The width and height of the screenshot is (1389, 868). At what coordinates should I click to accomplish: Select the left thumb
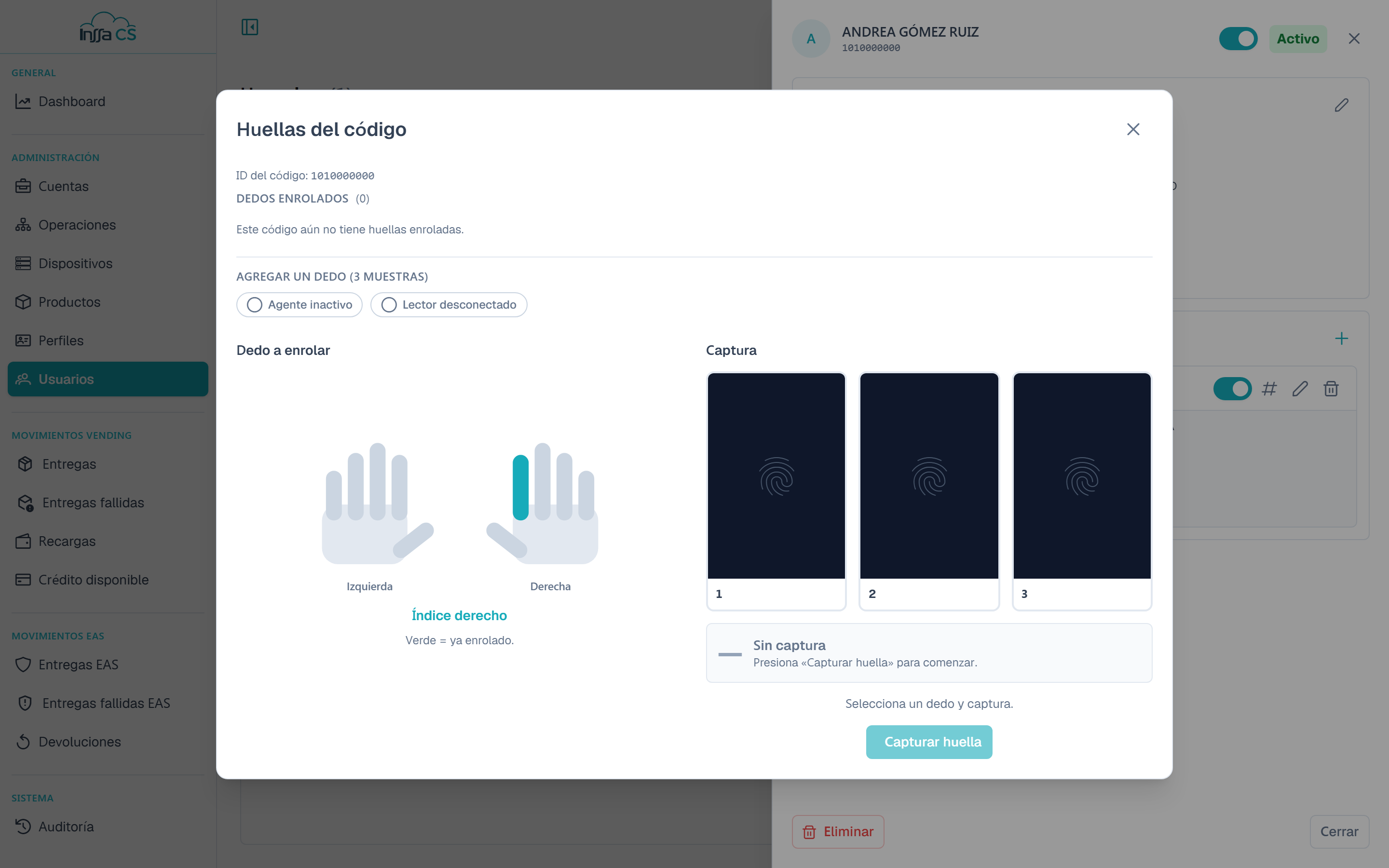click(x=413, y=540)
